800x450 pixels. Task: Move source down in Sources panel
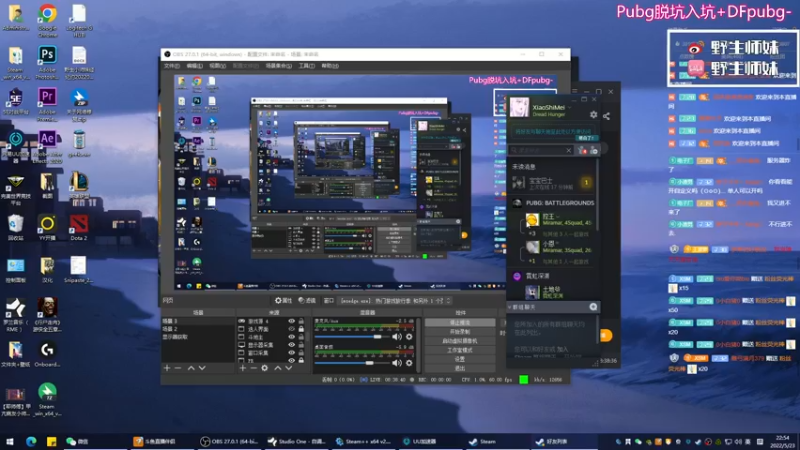tap(289, 368)
